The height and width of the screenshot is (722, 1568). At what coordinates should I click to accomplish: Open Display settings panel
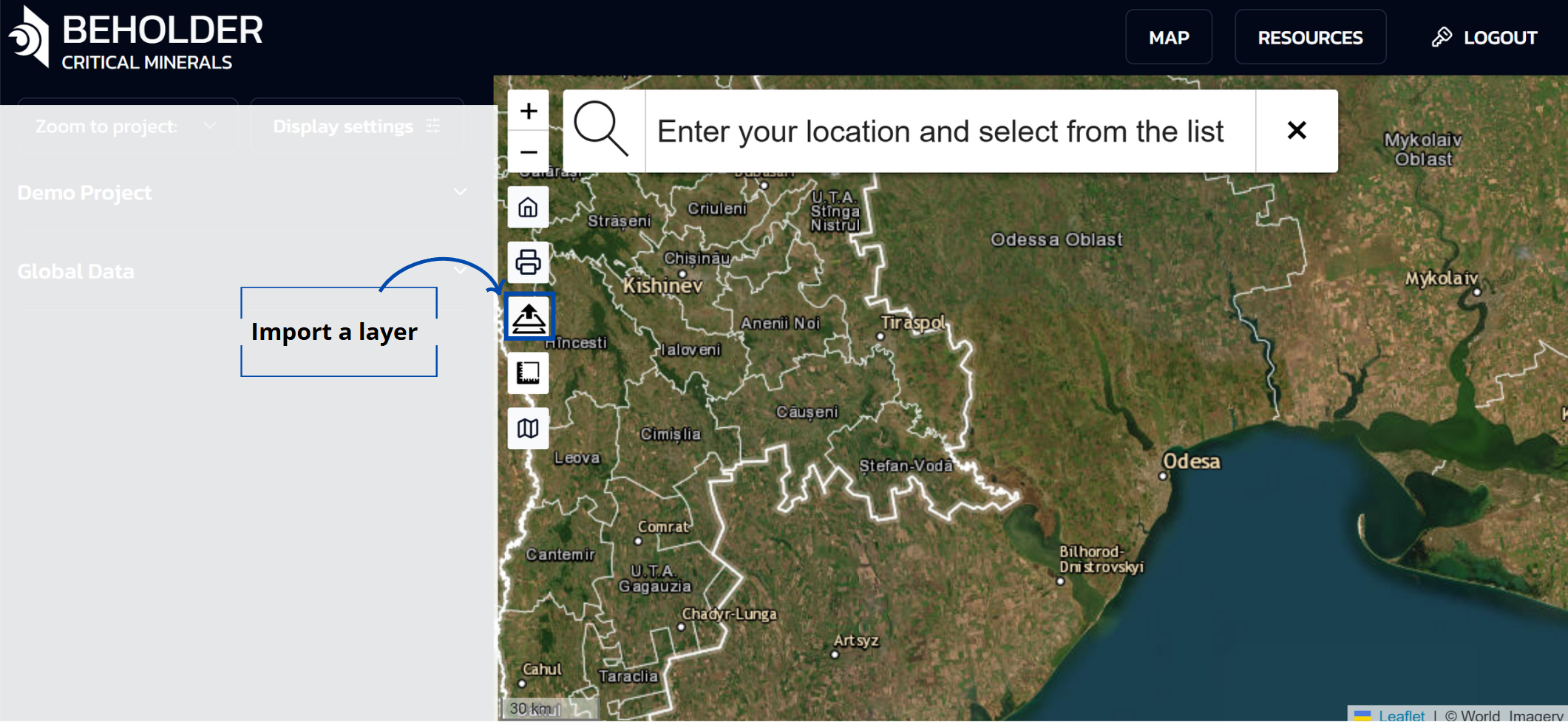click(356, 126)
